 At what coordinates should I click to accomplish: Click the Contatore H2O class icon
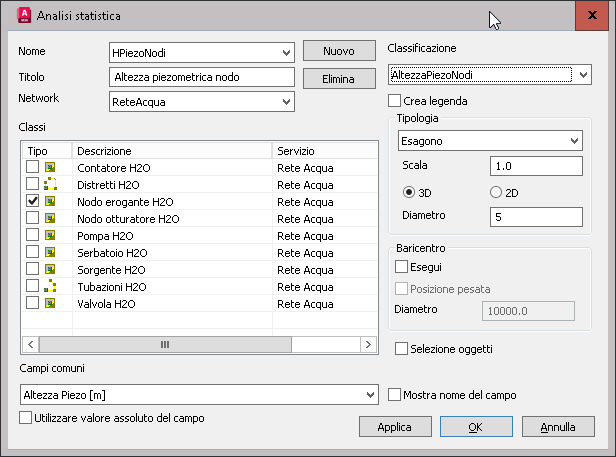[x=49, y=168]
